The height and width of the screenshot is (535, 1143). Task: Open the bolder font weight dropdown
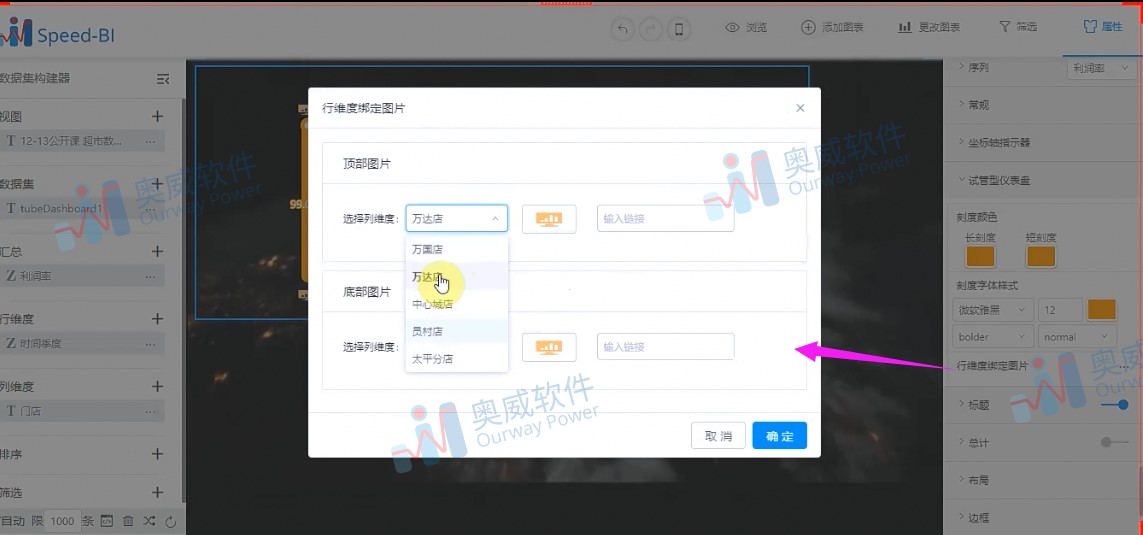pos(991,336)
